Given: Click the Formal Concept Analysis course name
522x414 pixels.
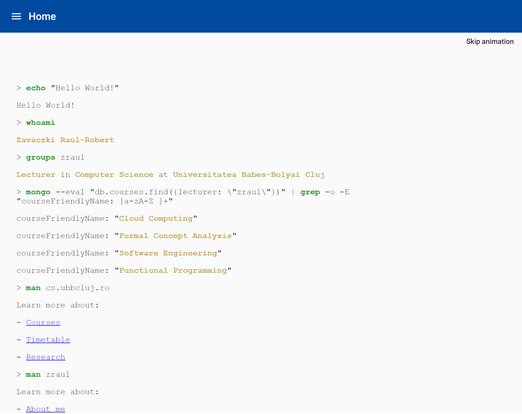Looking at the screenshot, I should coord(175,236).
